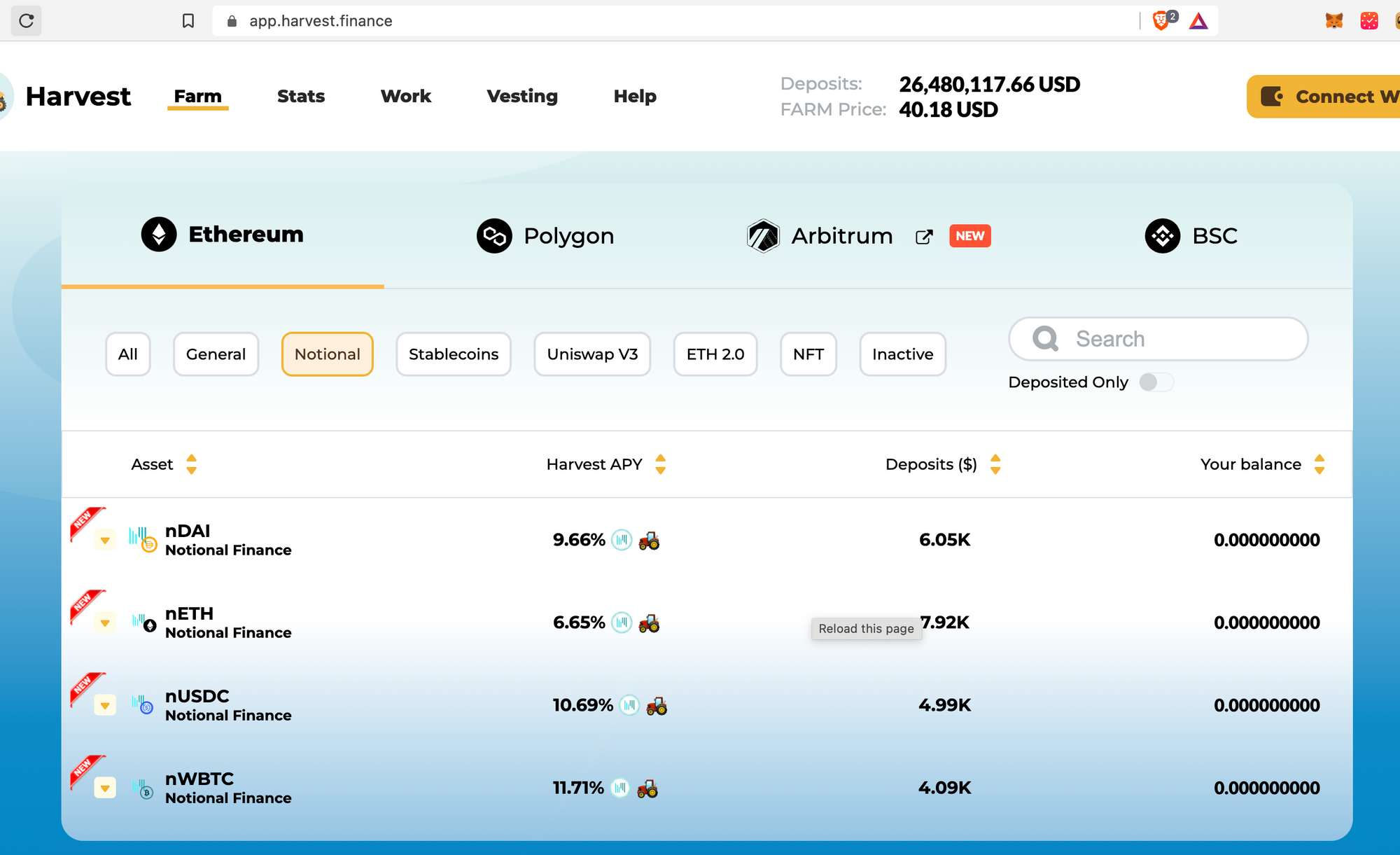Screen dimensions: 1400x855
Task: Sort the table by Harvest APY
Action: 660,464
